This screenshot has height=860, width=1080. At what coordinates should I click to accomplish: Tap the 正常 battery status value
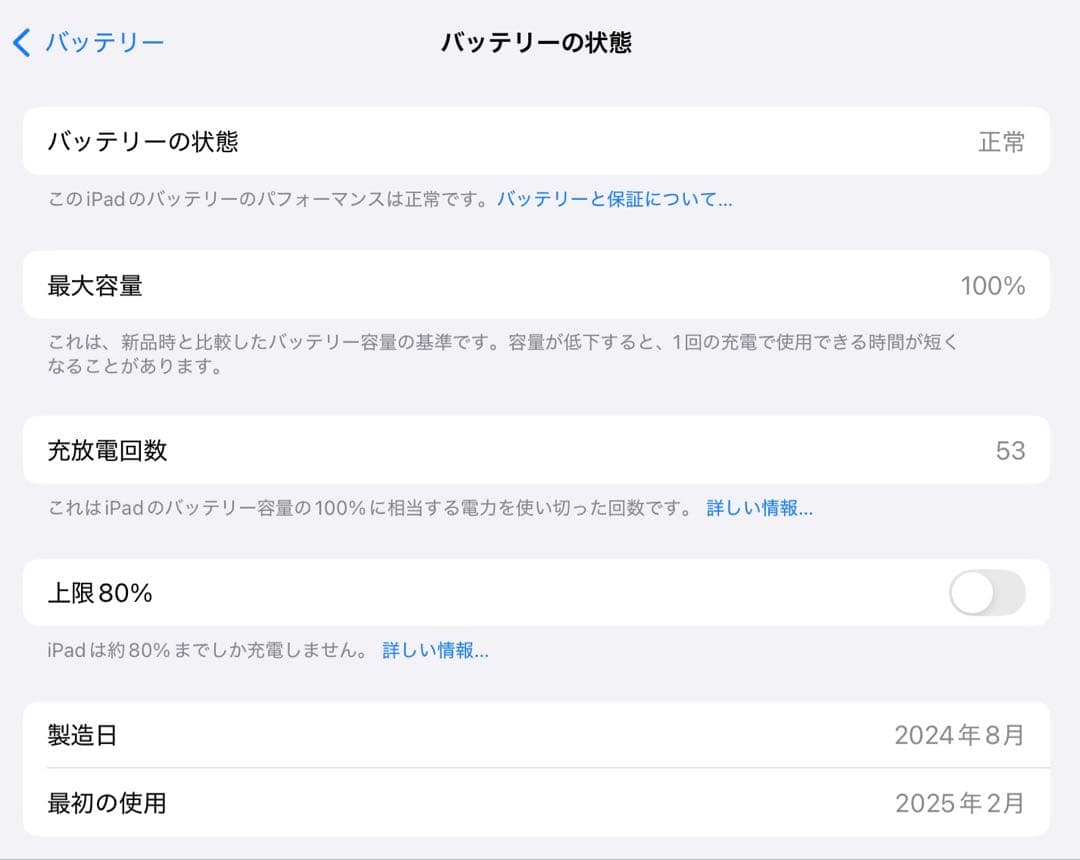click(1004, 141)
